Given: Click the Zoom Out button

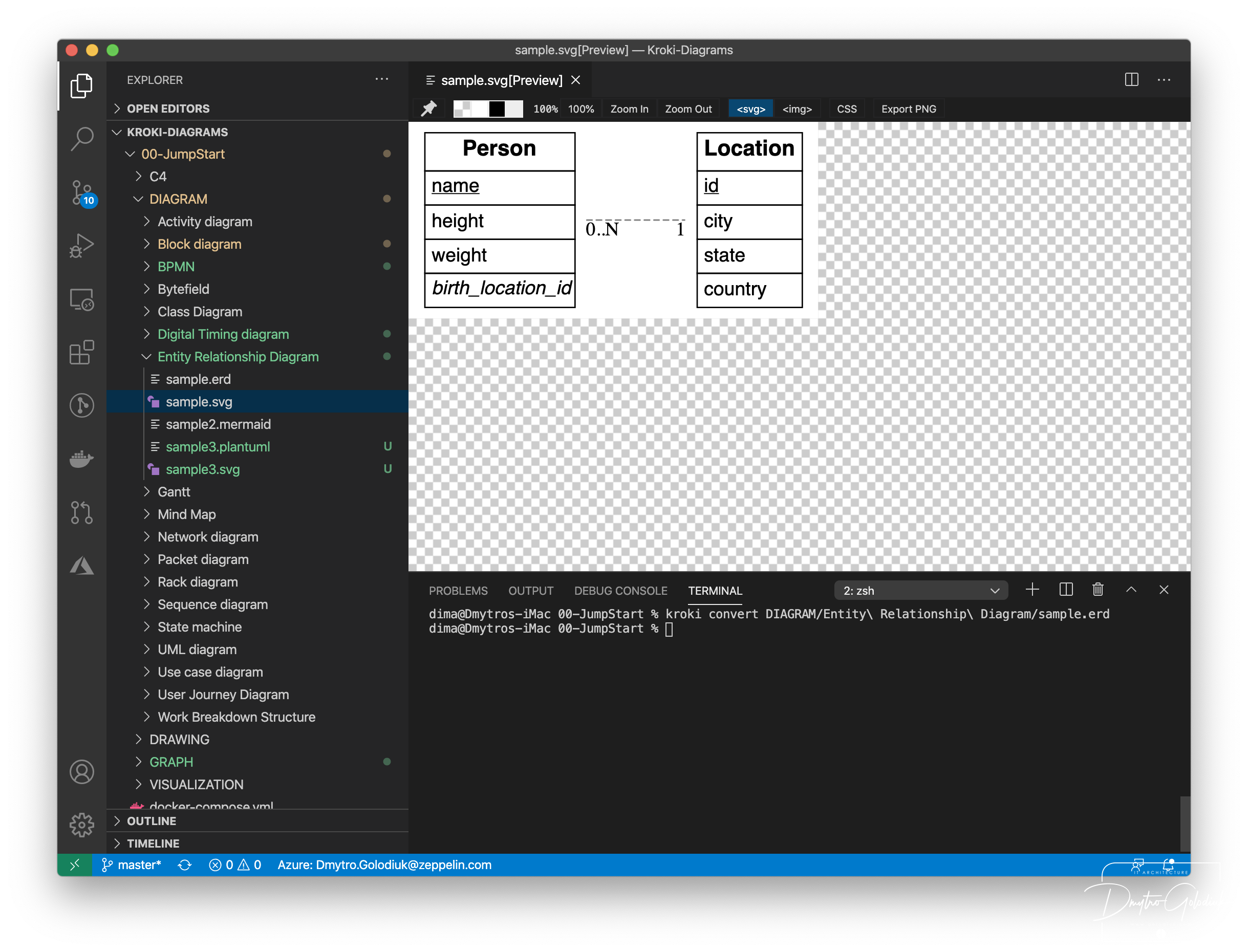Looking at the screenshot, I should click(688, 109).
